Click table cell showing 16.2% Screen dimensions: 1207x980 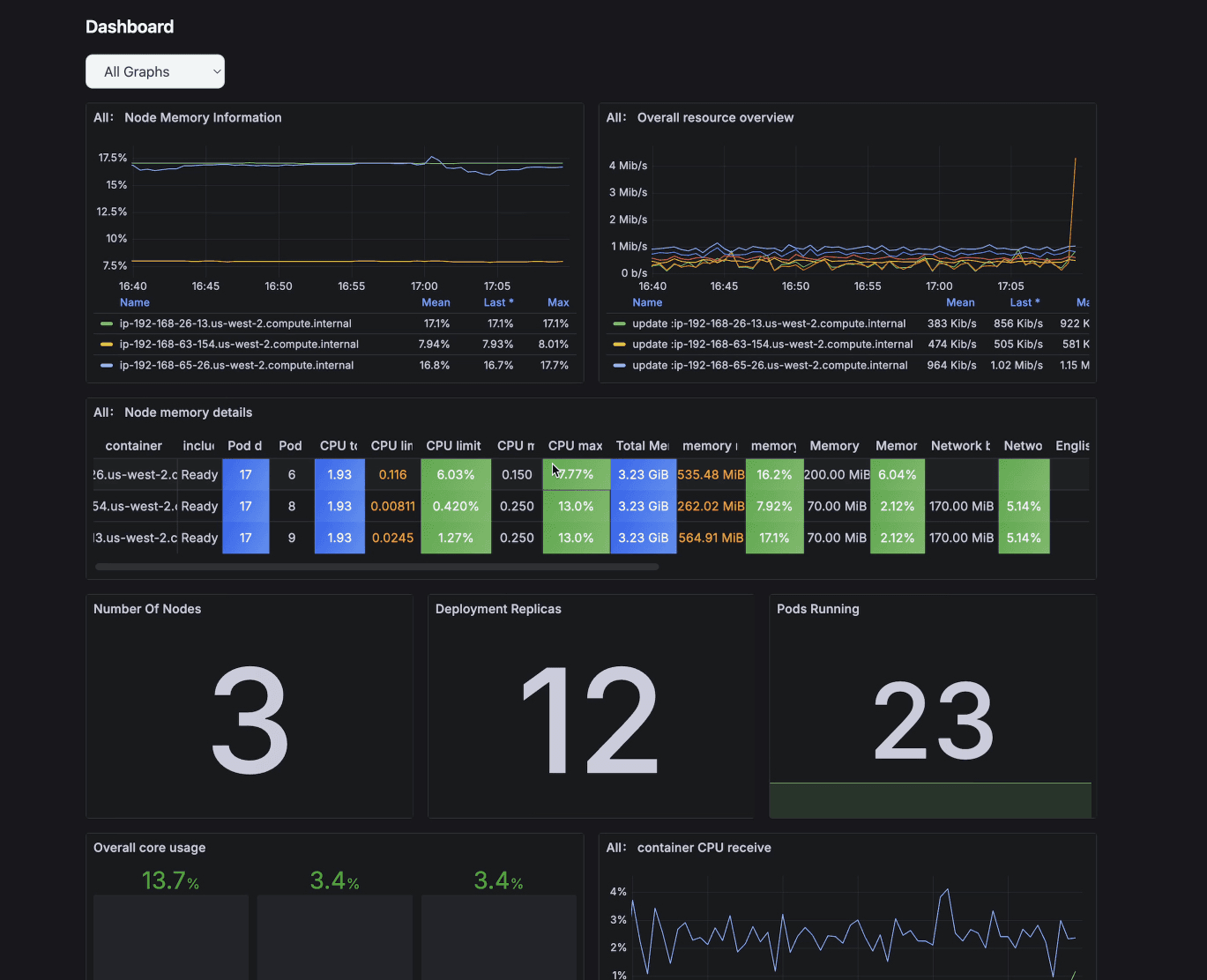coord(775,474)
